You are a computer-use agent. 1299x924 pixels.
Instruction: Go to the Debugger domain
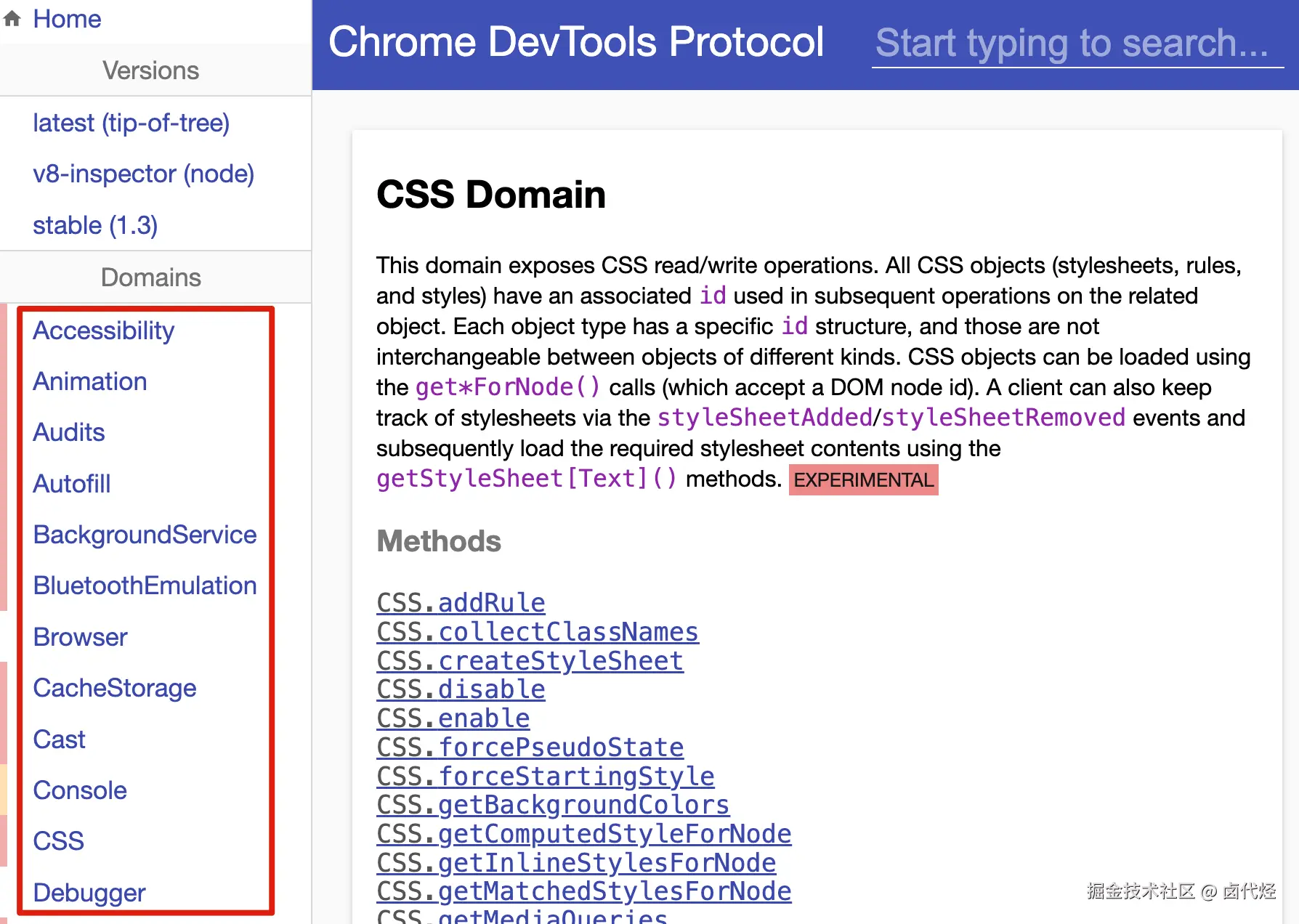(89, 893)
